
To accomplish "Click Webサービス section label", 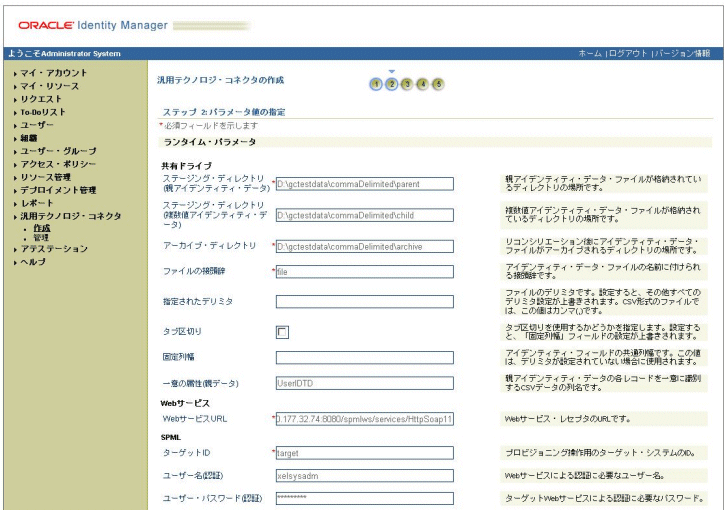I will (x=185, y=403).
